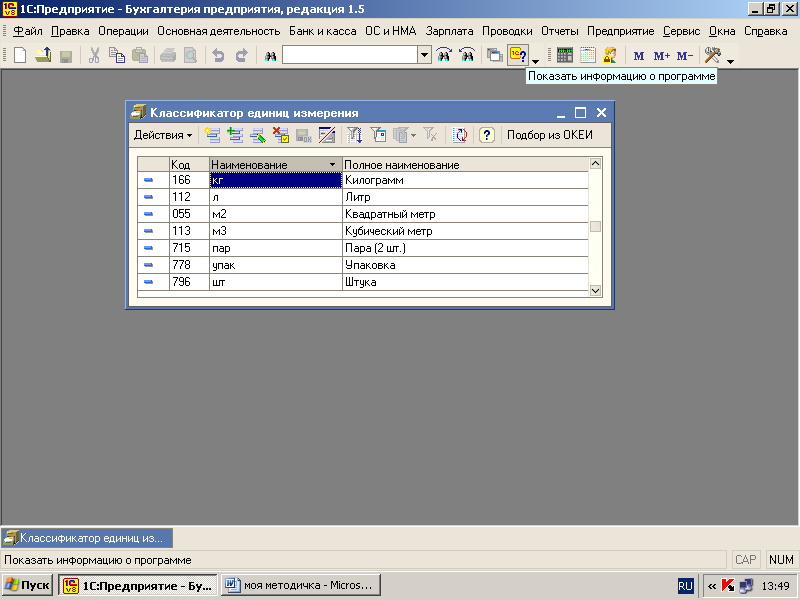800x600 pixels.
Task: Click inside the toolbar search text field
Action: [x=350, y=55]
